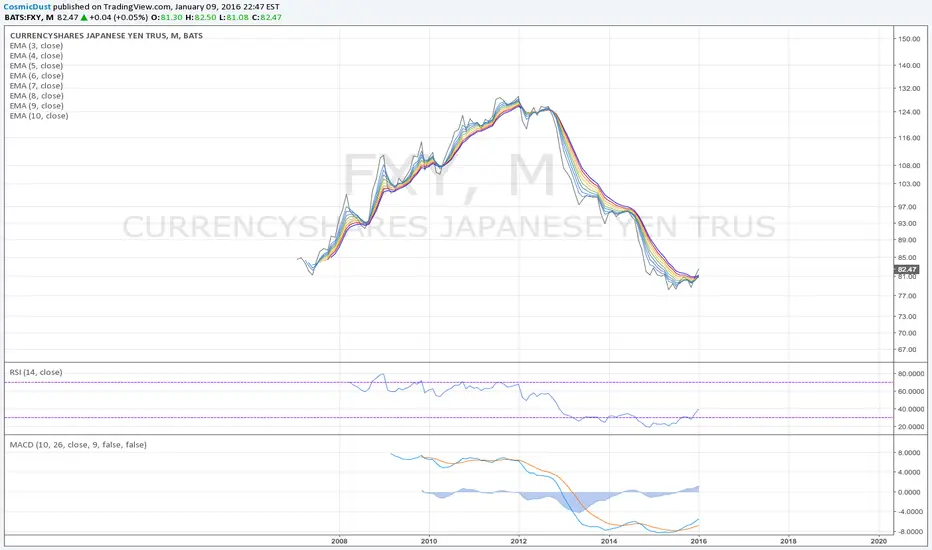Click the 150.00 price axis label
Image resolution: width=932 pixels, height=550 pixels.
(x=909, y=39)
